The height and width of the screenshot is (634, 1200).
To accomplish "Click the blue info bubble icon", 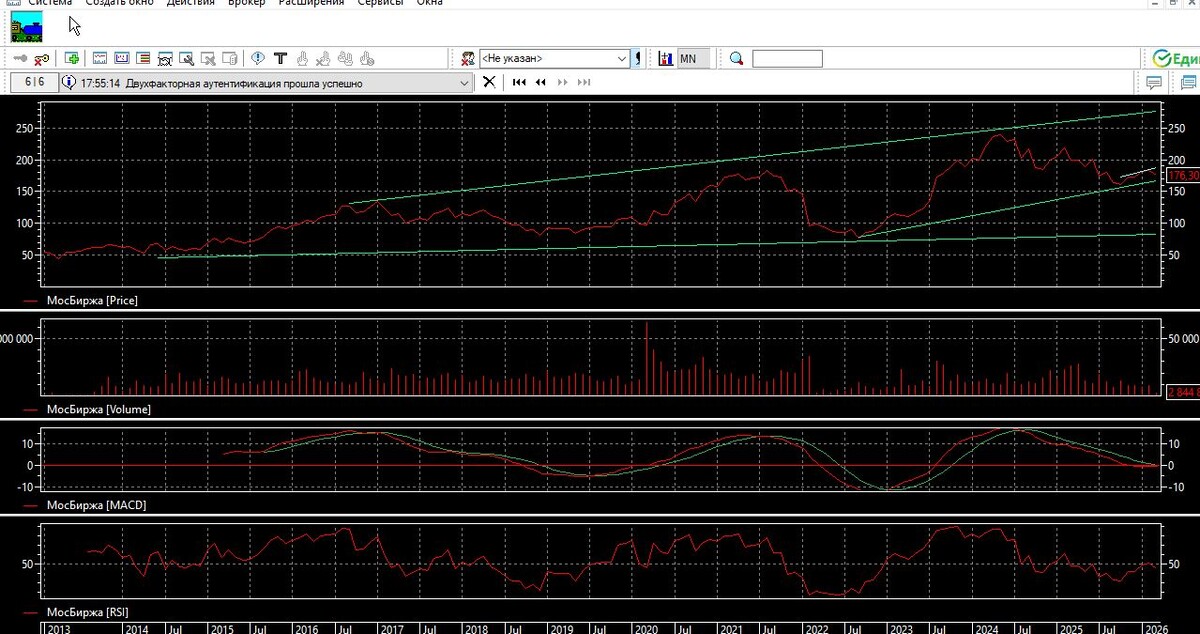I will [x=258, y=59].
